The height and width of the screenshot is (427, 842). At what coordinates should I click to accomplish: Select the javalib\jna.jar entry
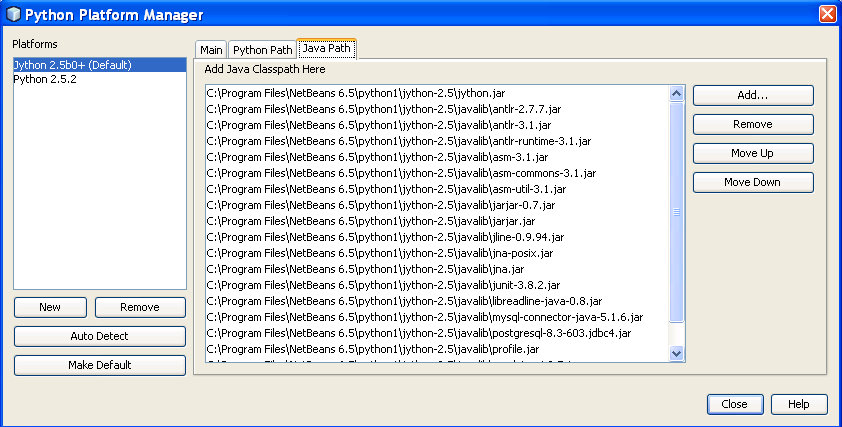(x=437, y=269)
